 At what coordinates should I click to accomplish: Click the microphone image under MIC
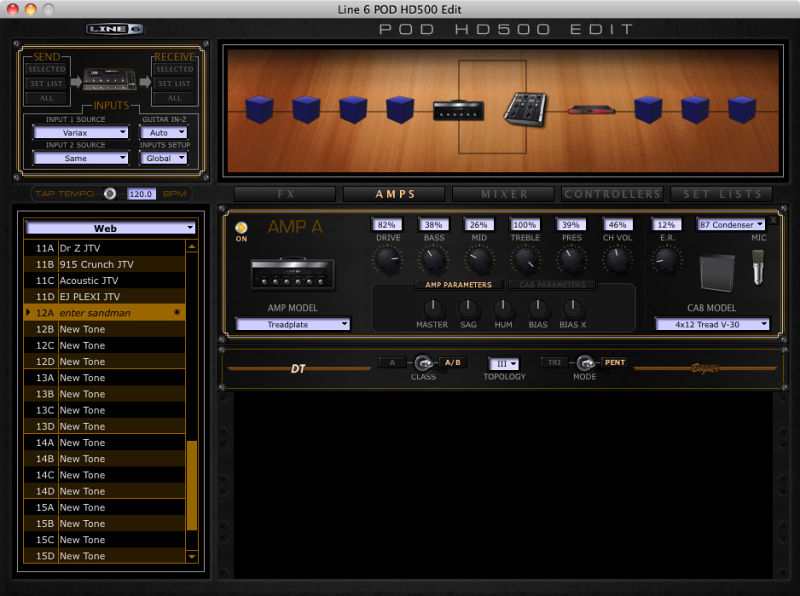[758, 267]
